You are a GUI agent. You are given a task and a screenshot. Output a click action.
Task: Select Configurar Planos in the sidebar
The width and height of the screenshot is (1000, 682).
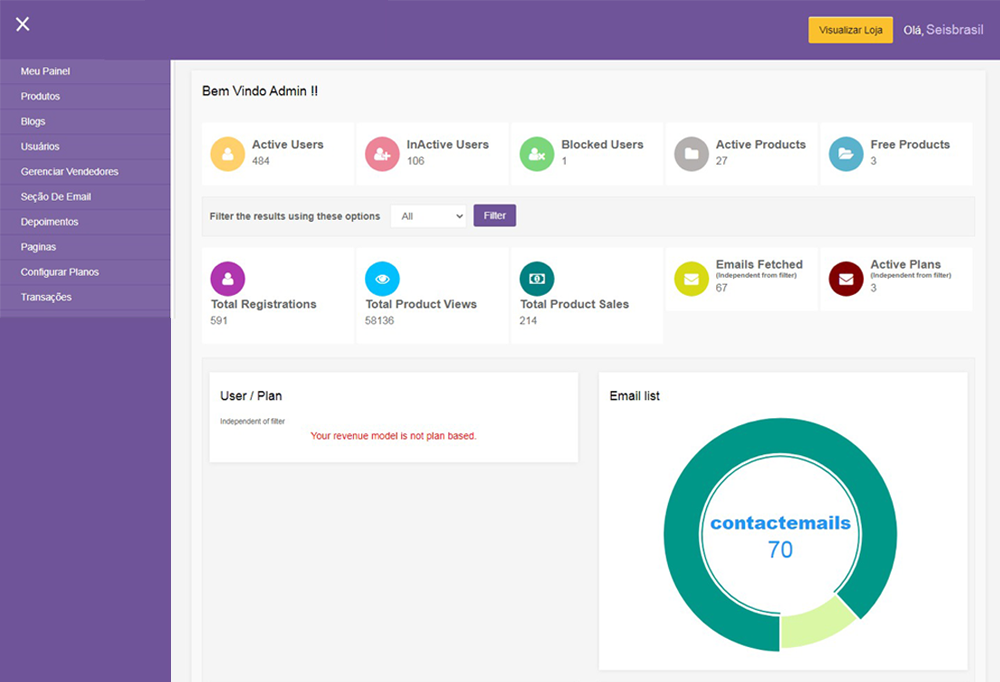pyautogui.click(x=59, y=272)
